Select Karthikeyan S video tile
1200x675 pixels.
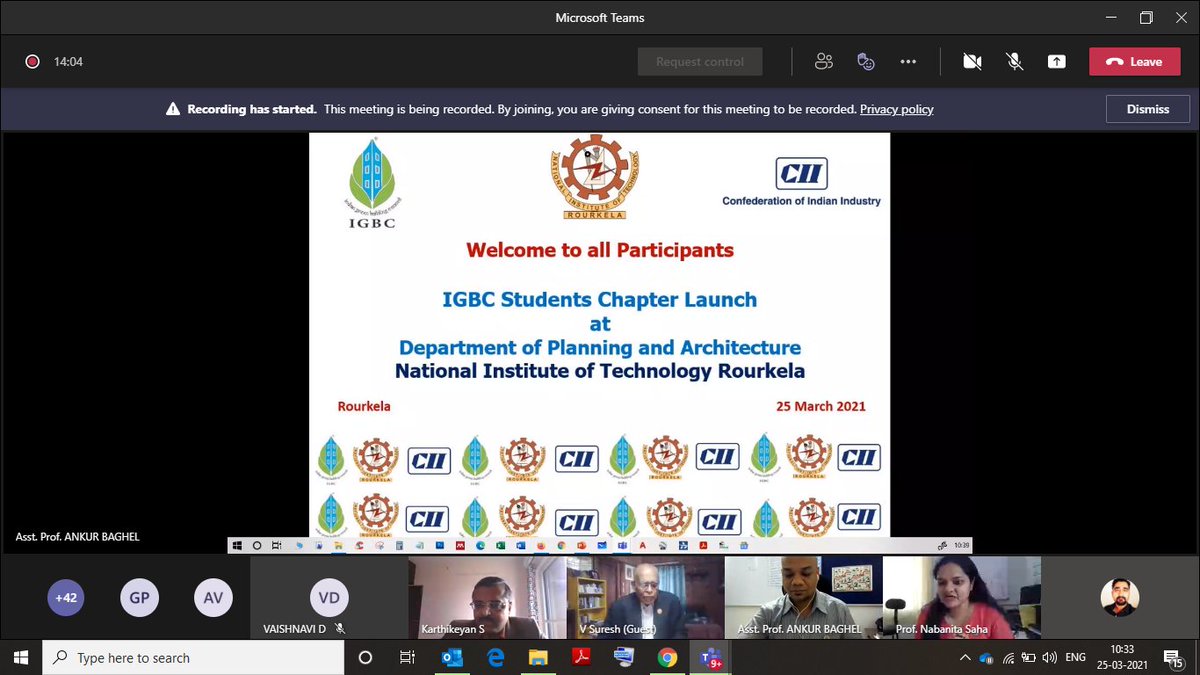click(487, 598)
